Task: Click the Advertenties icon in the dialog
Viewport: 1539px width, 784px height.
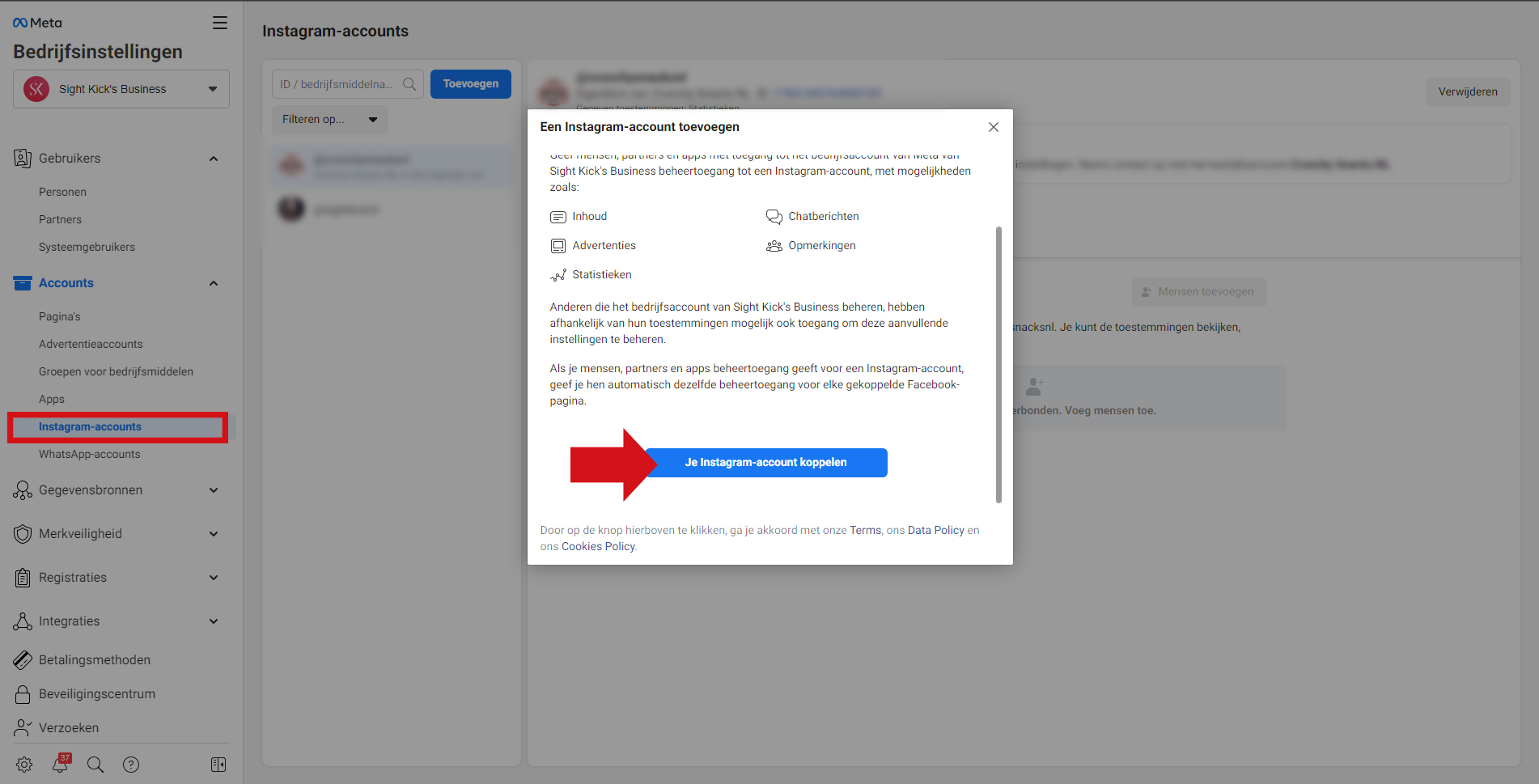Action: pyautogui.click(x=558, y=246)
